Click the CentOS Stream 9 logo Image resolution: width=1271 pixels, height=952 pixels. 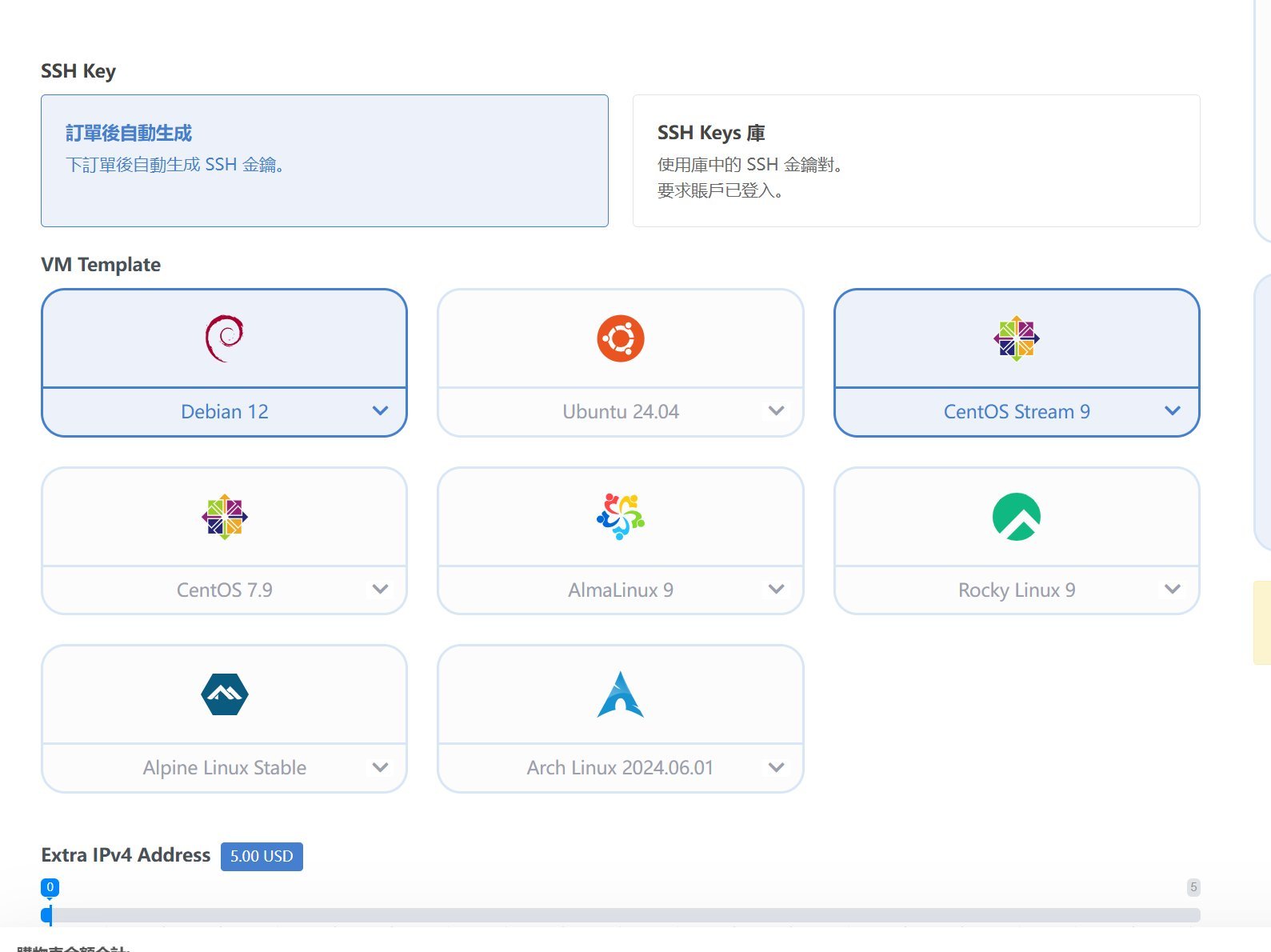1017,338
